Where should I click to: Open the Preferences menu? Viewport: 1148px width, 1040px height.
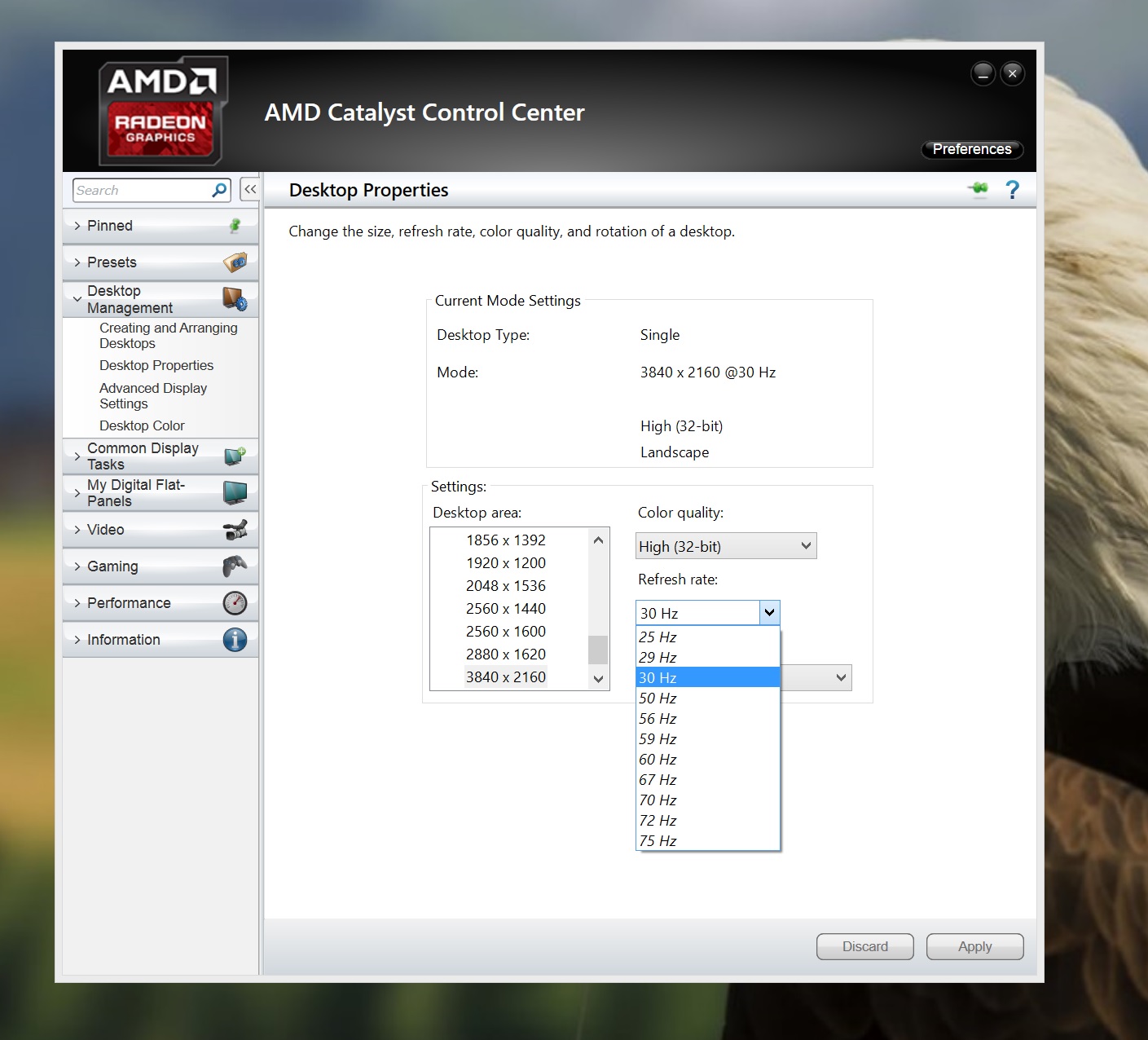click(x=971, y=149)
